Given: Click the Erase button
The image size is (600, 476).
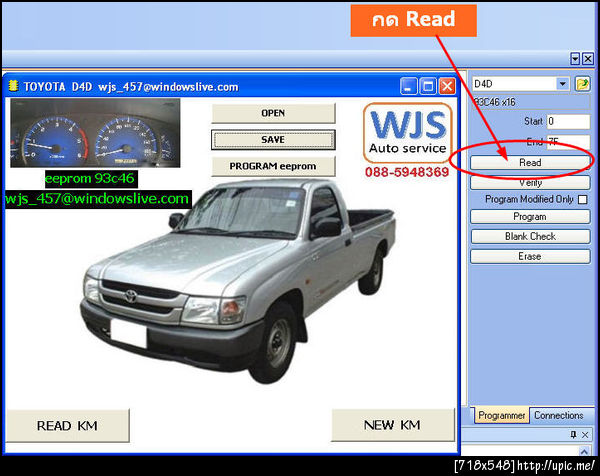Looking at the screenshot, I should point(530,256).
